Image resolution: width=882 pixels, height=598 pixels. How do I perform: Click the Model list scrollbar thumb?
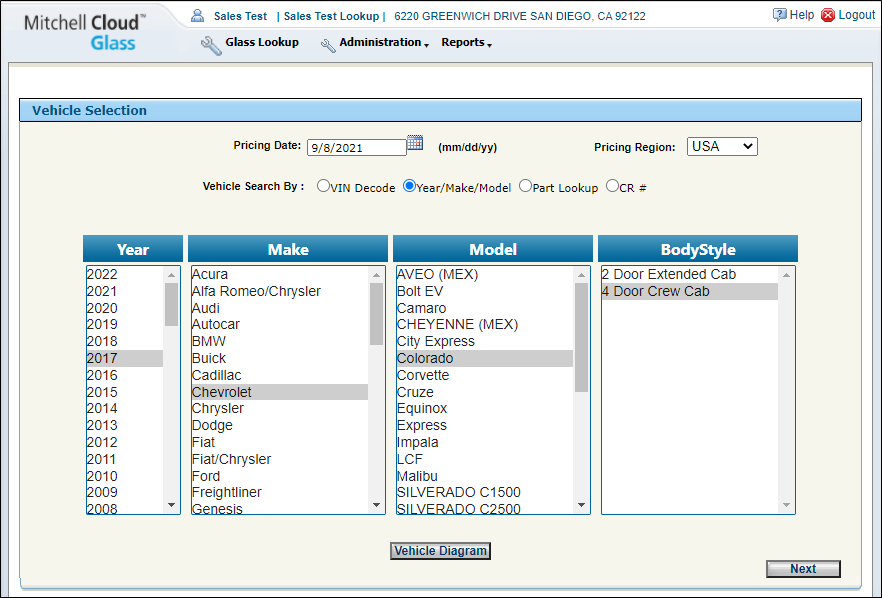point(582,338)
